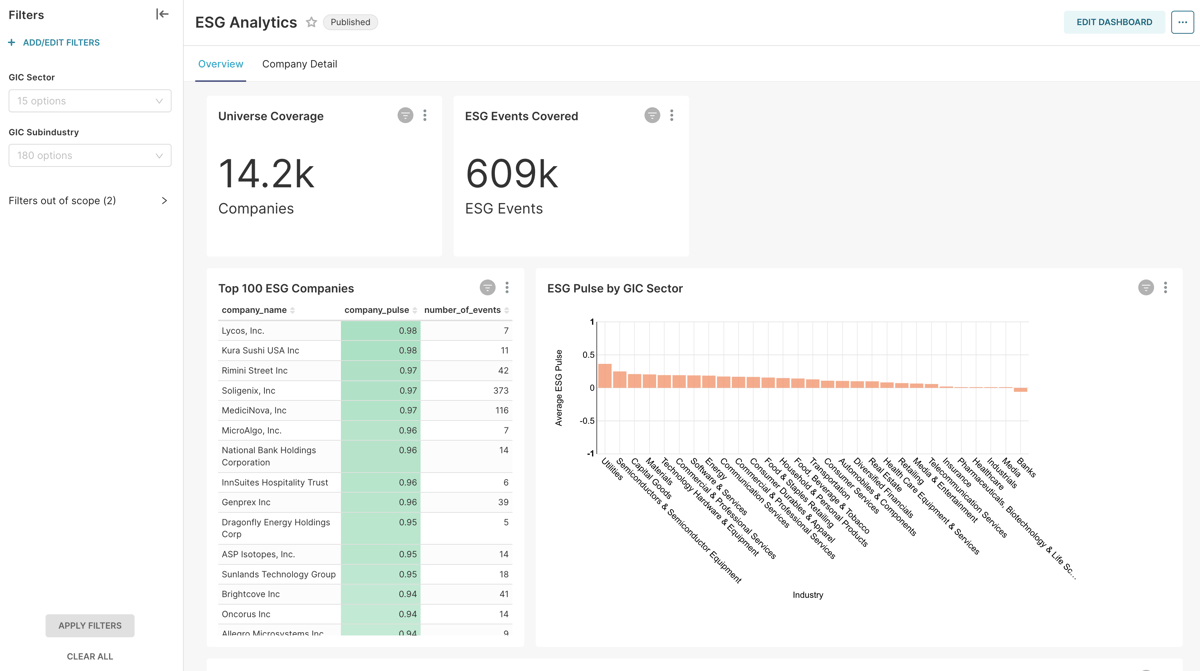Favorite the ESG Analytics dashboard star
Image resolution: width=1200 pixels, height=671 pixels.
click(x=312, y=22)
